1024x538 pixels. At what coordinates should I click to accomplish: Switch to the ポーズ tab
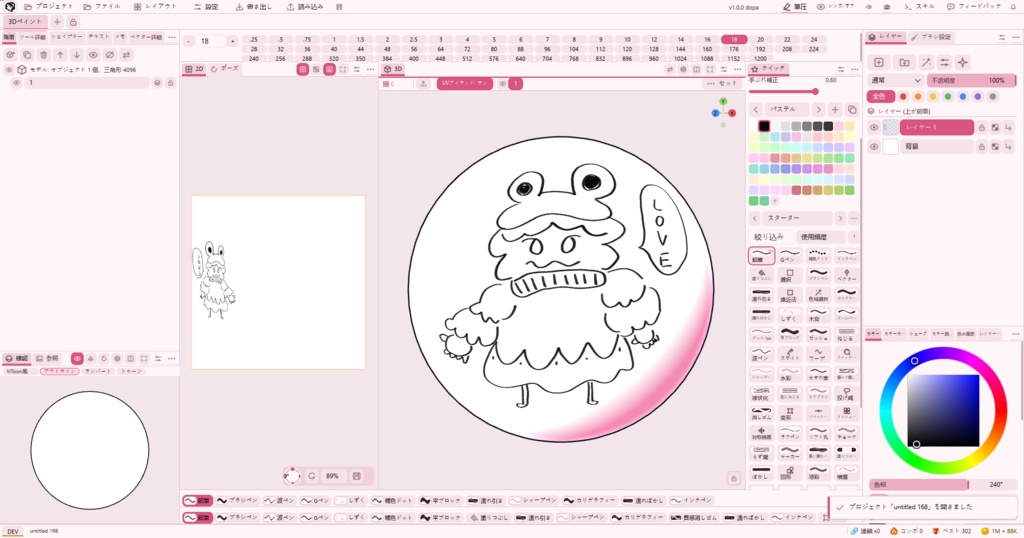tap(224, 69)
